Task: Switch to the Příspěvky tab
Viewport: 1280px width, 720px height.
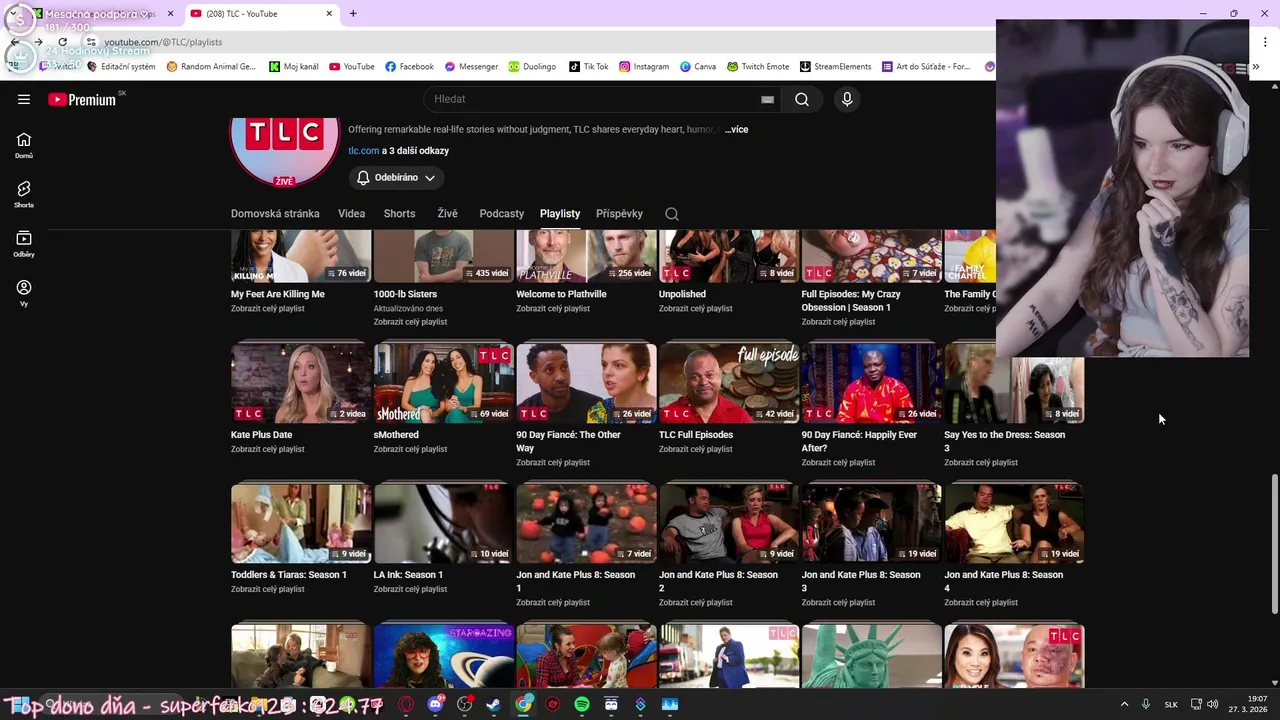Action: pyautogui.click(x=619, y=213)
